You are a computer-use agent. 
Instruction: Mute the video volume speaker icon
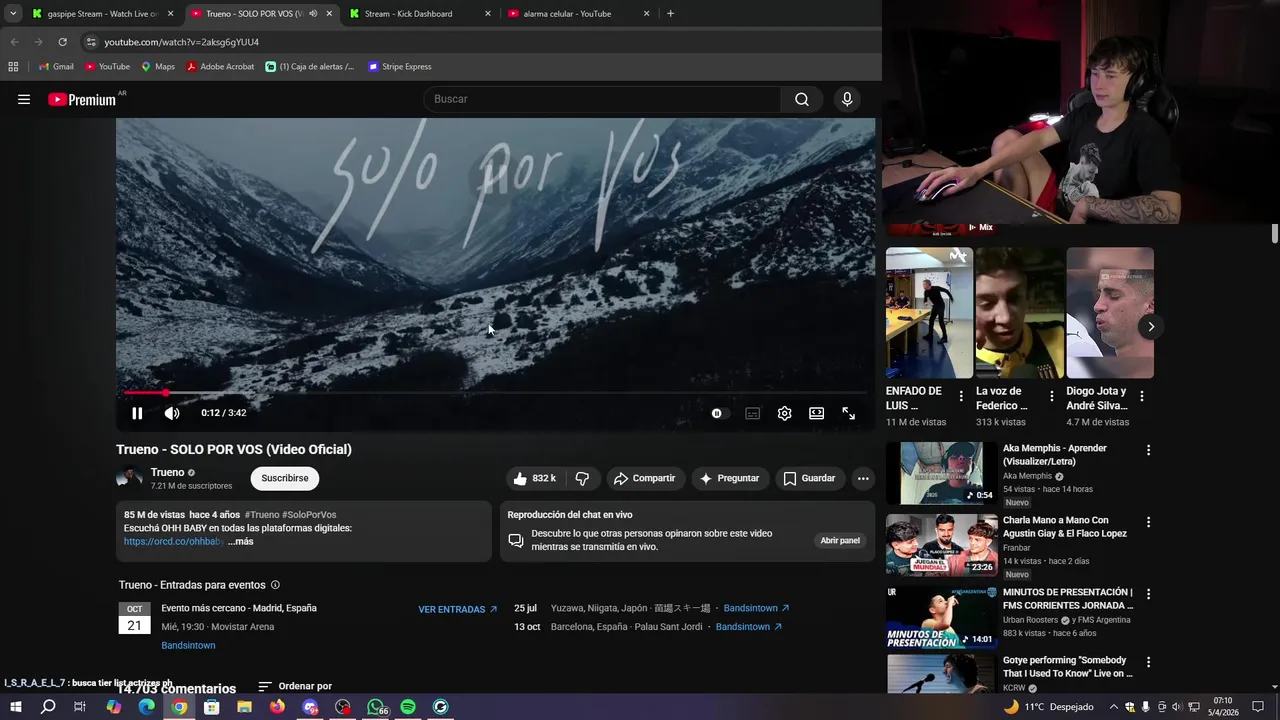[x=172, y=413]
